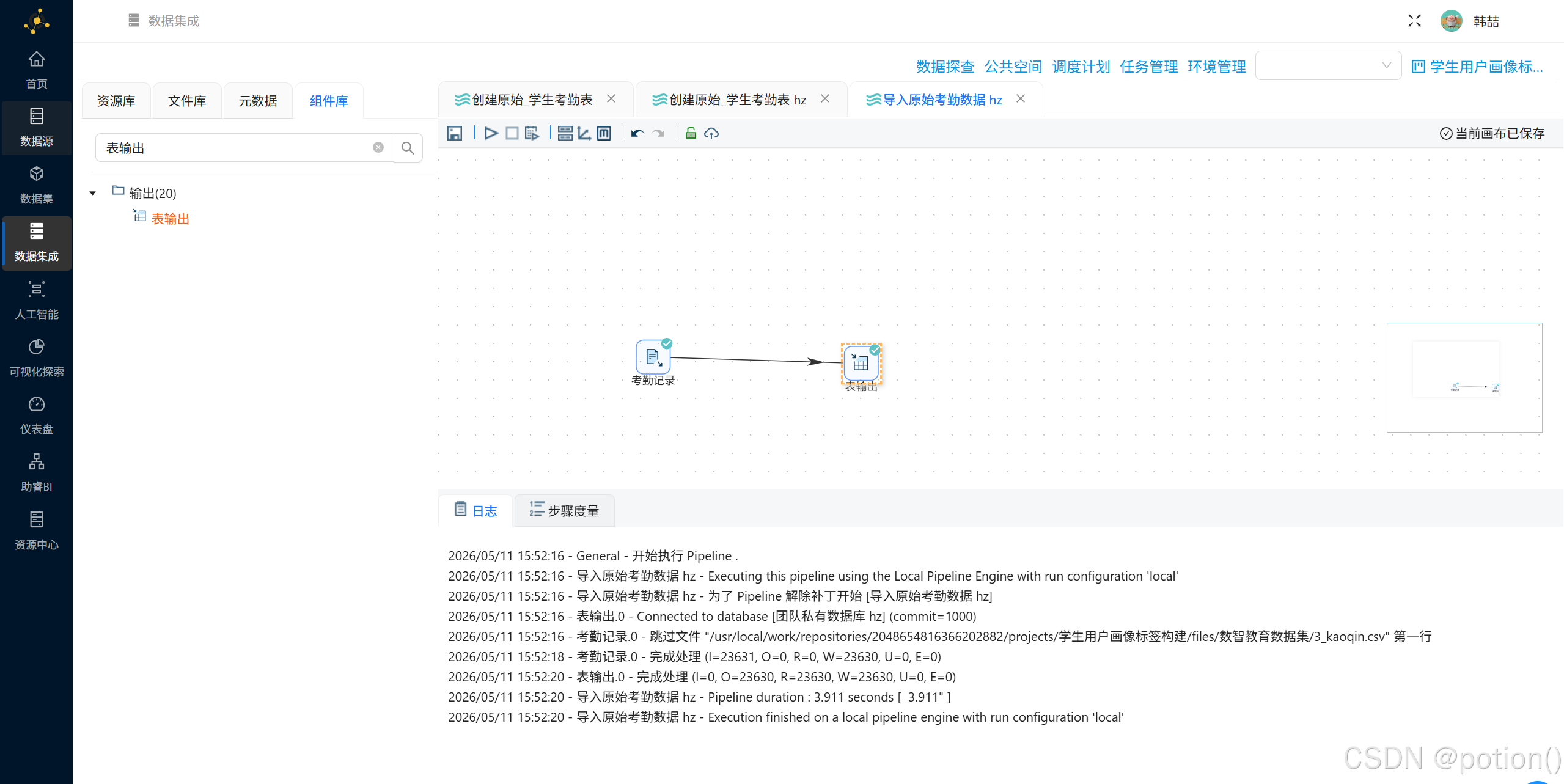This screenshot has width=1564, height=784.
Task: Toggle fullscreen with the expand arrows icon
Action: (x=1414, y=21)
